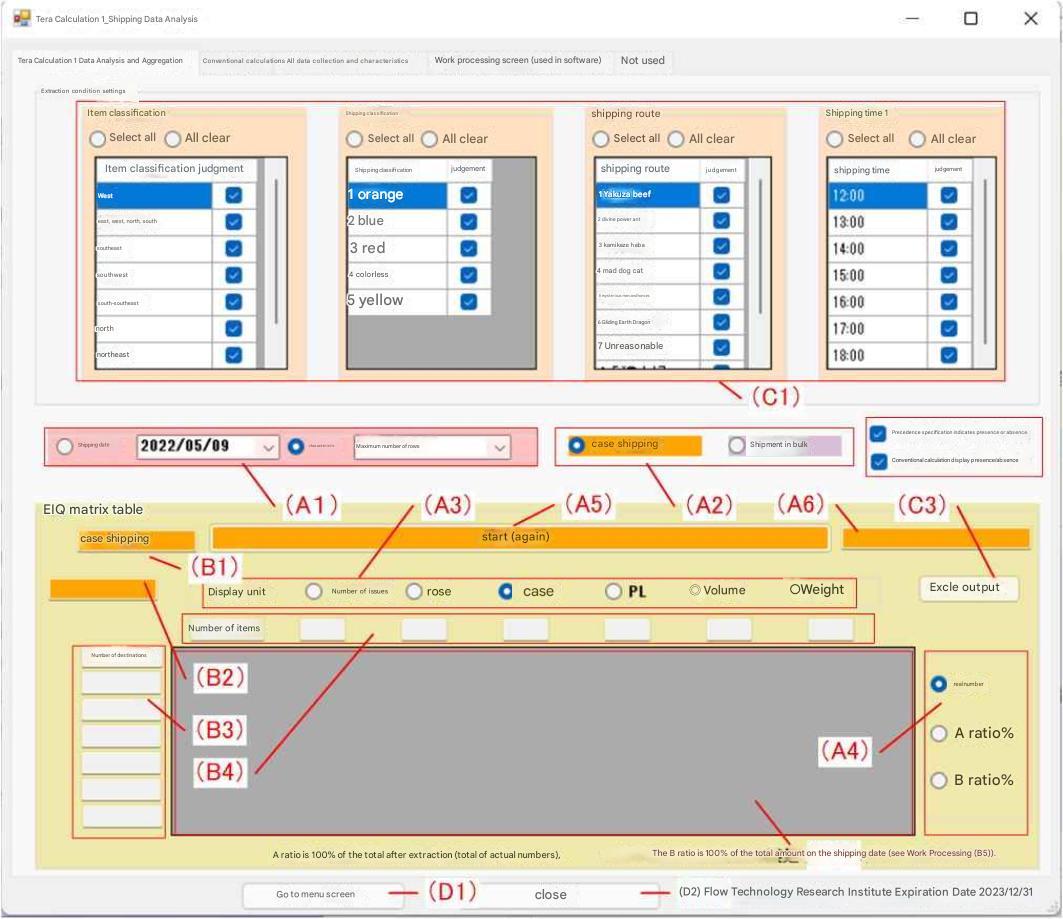Uncheck the '3 kamikaze haba' route checkbox
Viewport: 1063px width, 919px height.
pos(721,246)
